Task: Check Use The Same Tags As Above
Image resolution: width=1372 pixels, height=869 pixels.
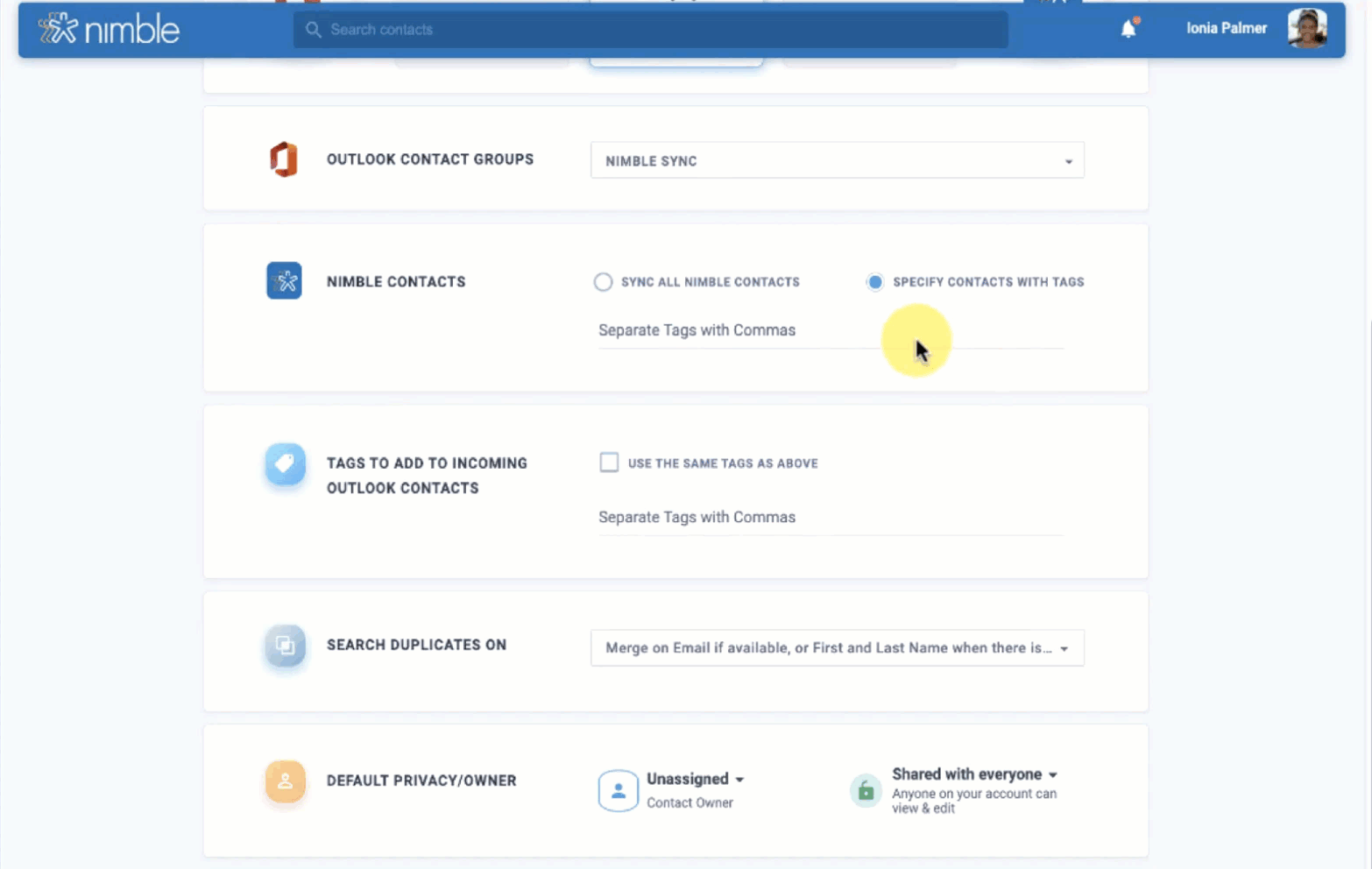Action: pos(609,463)
